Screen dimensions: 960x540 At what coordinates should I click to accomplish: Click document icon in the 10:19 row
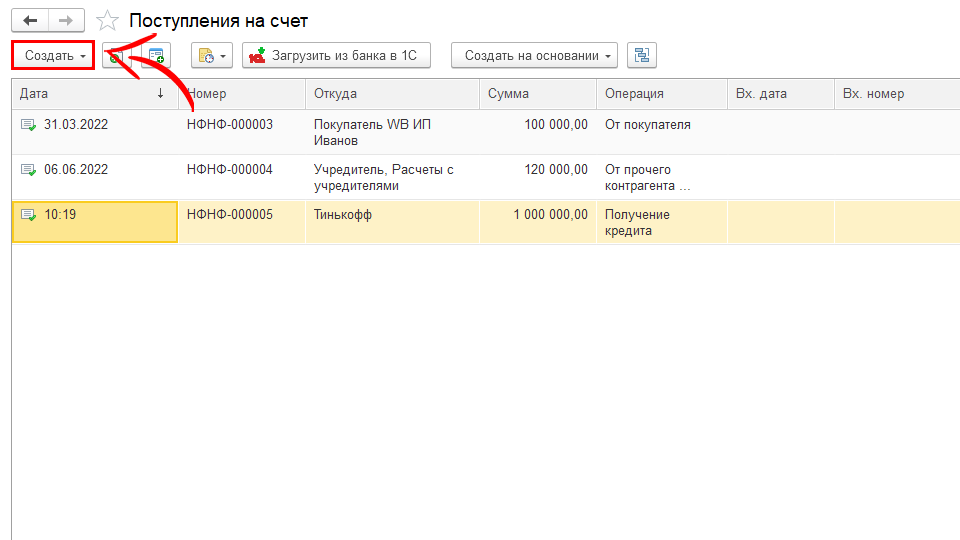pos(28,215)
